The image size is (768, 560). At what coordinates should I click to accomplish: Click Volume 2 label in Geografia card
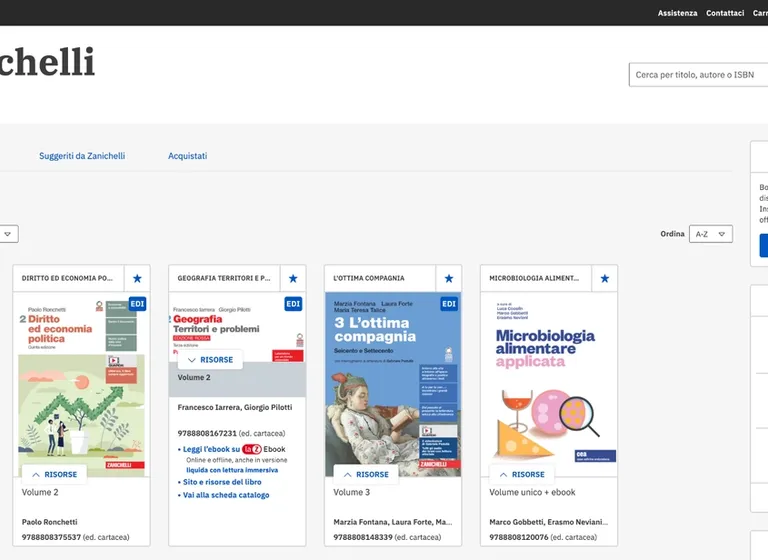pyautogui.click(x=194, y=377)
